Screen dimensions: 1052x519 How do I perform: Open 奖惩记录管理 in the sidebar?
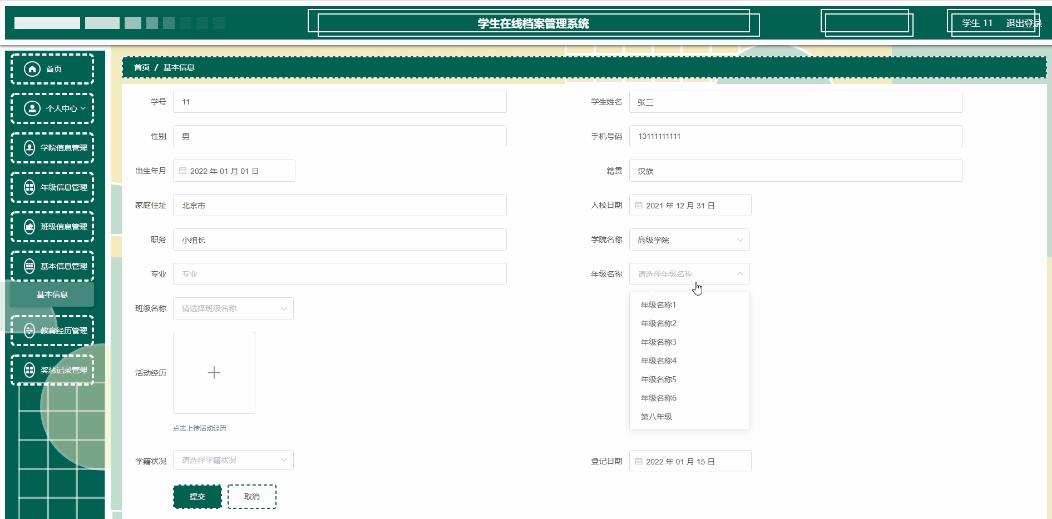click(x=52, y=369)
